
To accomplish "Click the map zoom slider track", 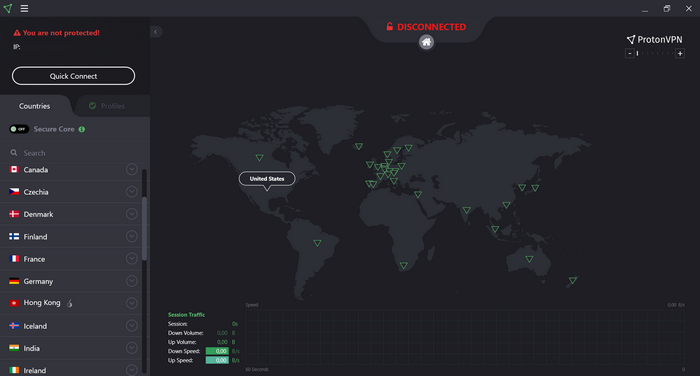I will [x=655, y=54].
